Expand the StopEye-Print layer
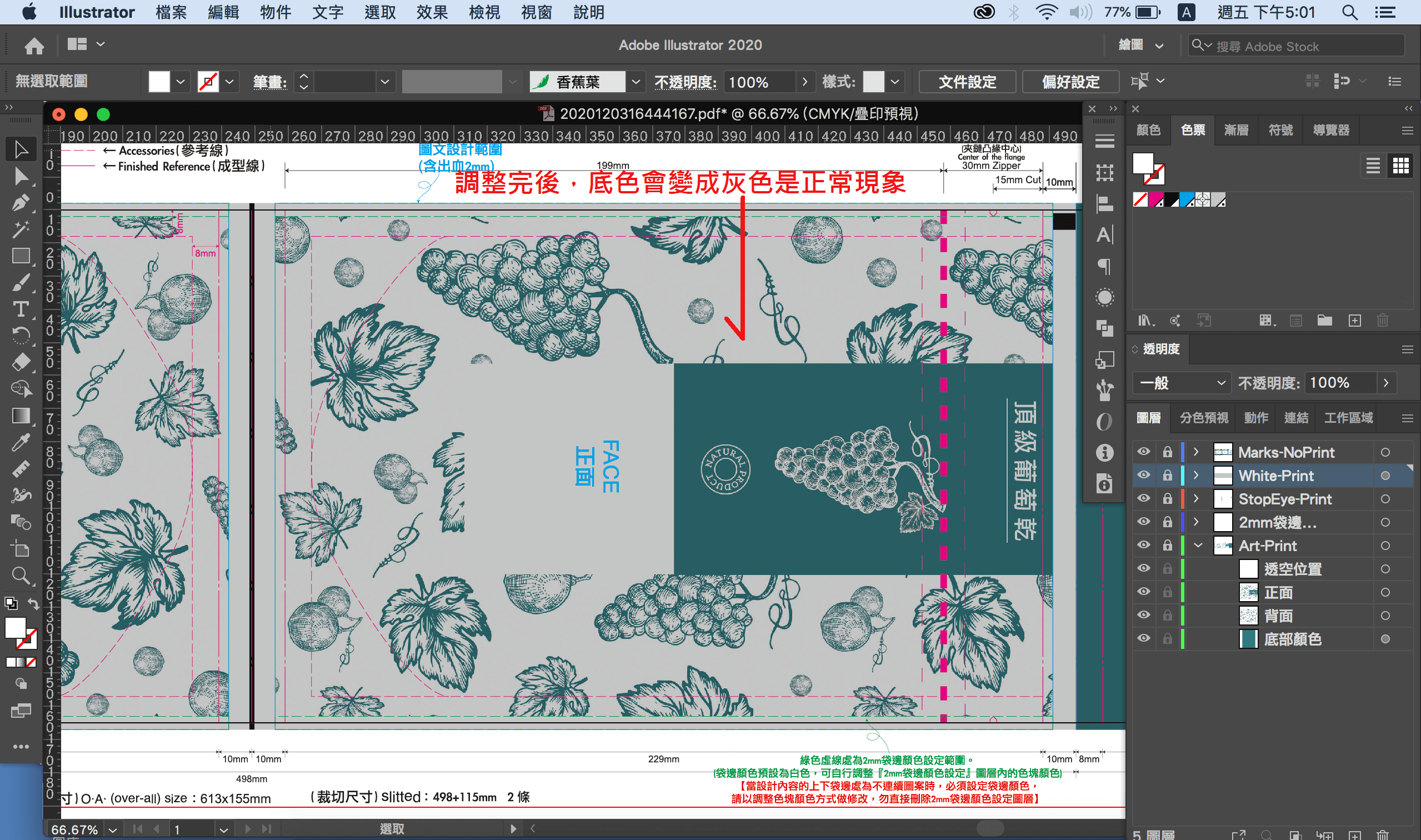The image size is (1421, 840). tap(1195, 499)
